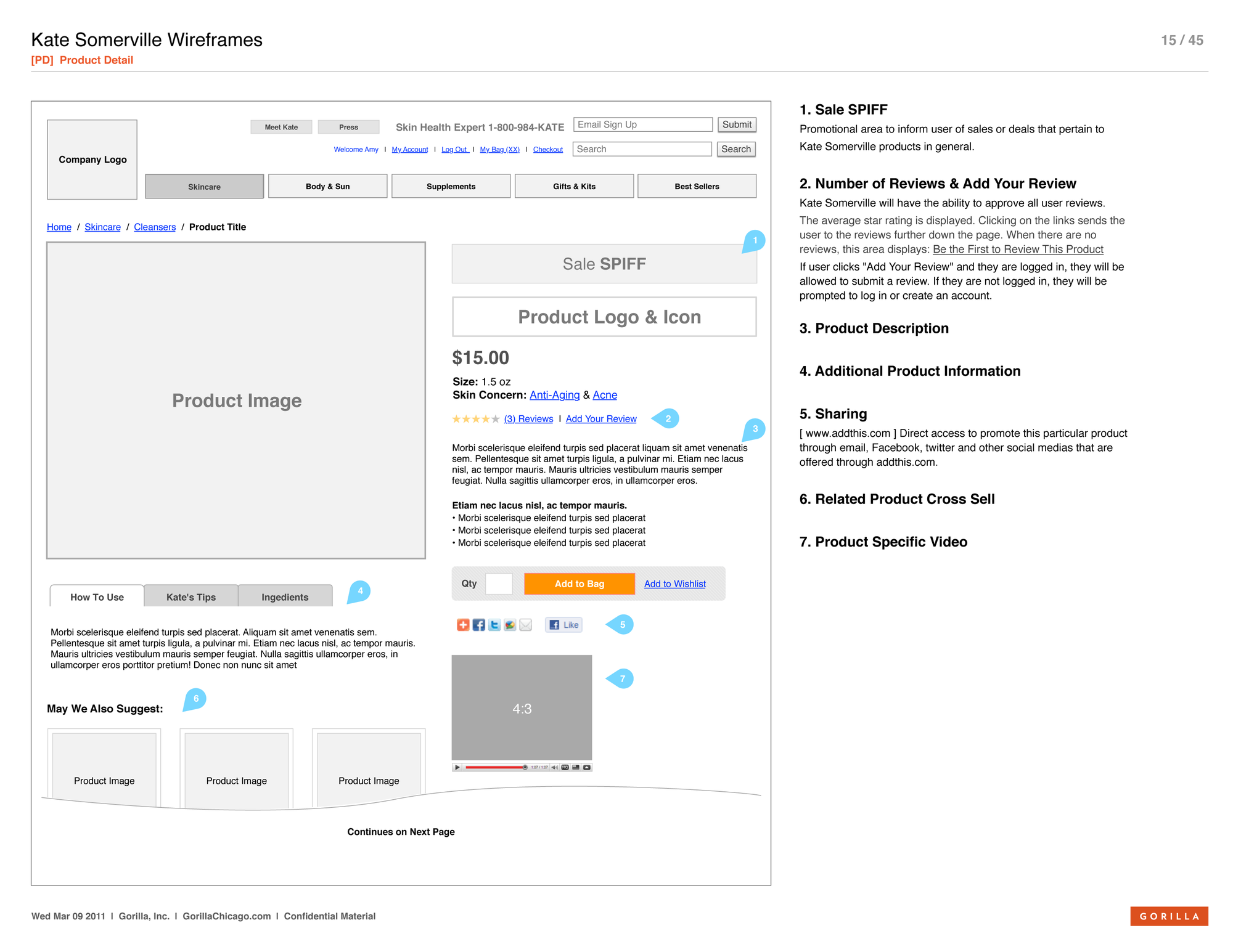This screenshot has height=952, width=1233.
Task: Switch to the Ingedients tab
Action: coord(285,596)
